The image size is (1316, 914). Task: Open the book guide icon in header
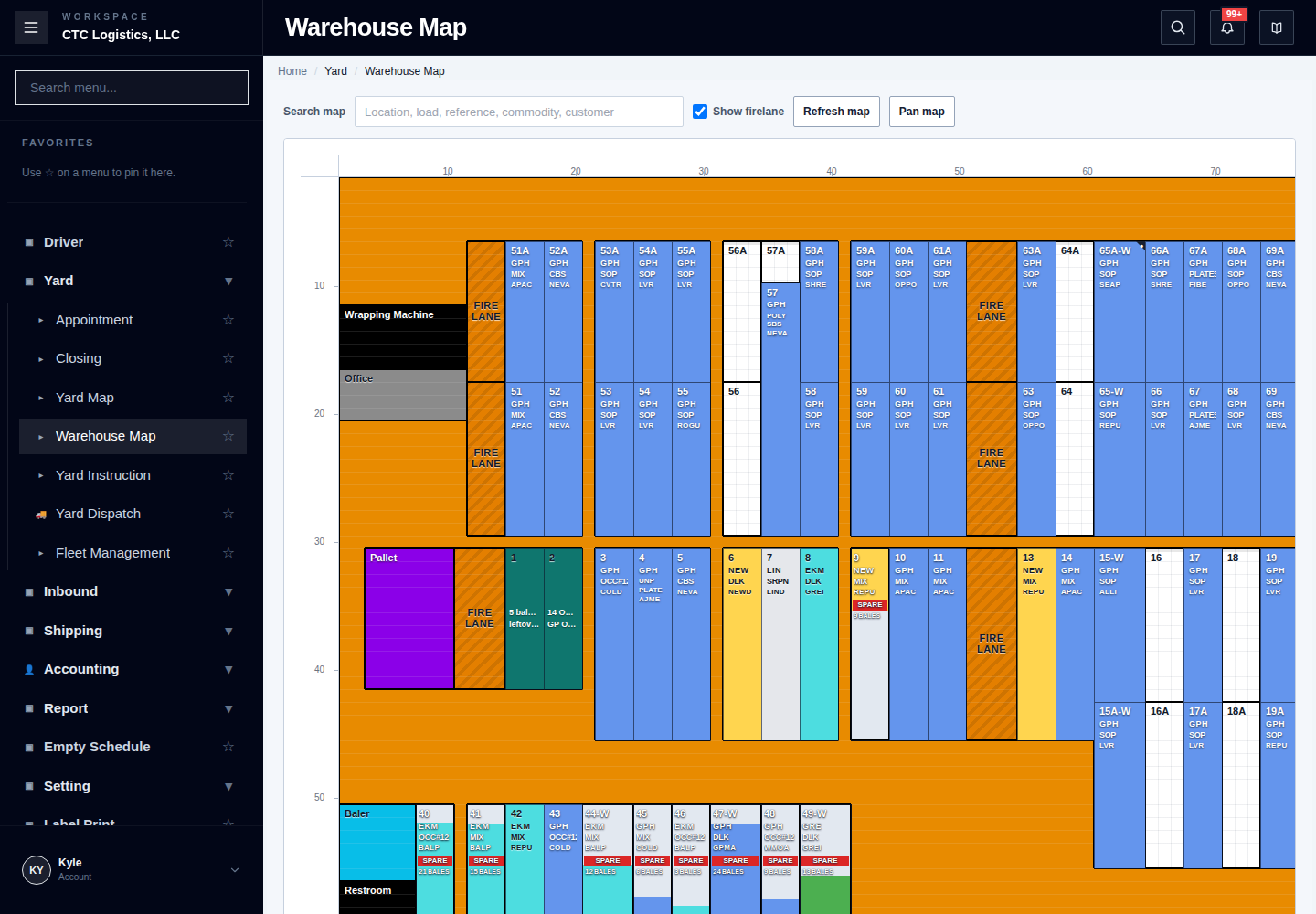1277,27
